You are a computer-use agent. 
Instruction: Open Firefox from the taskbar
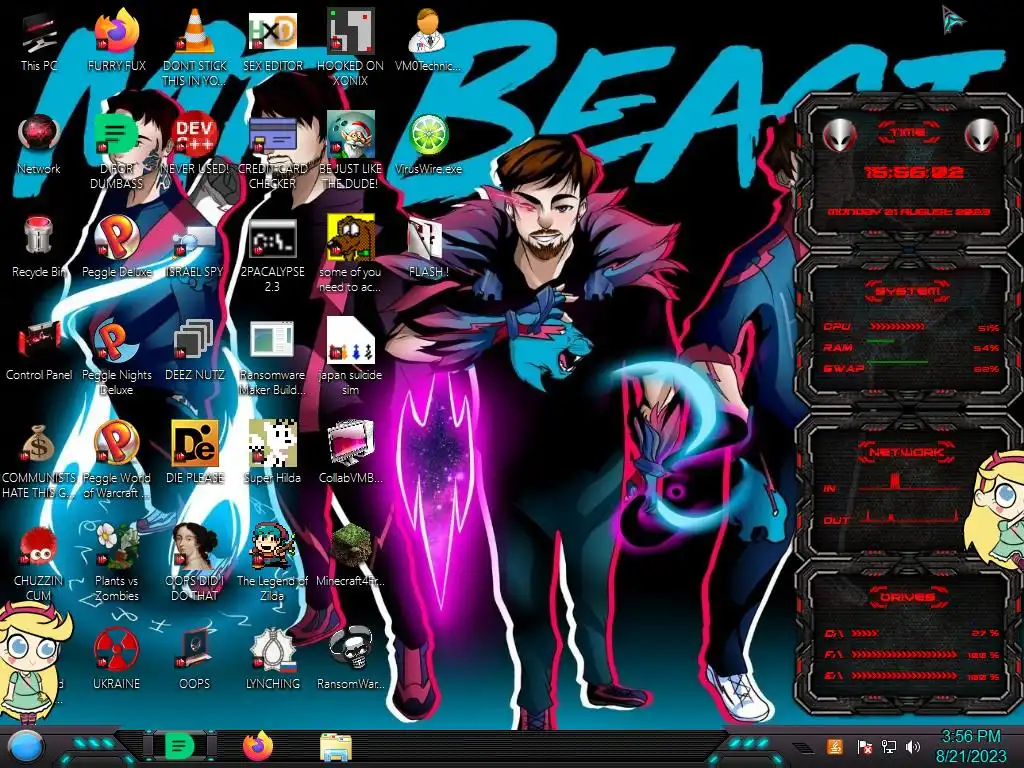[258, 746]
